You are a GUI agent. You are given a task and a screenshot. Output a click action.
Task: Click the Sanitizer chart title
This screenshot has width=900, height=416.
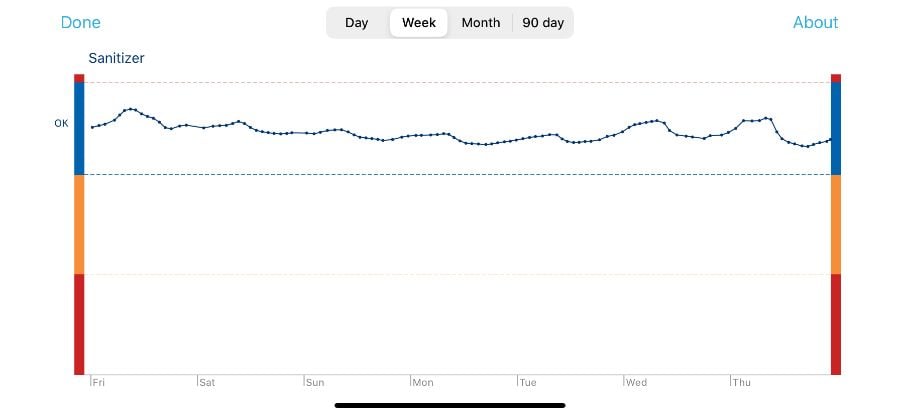[x=116, y=59]
